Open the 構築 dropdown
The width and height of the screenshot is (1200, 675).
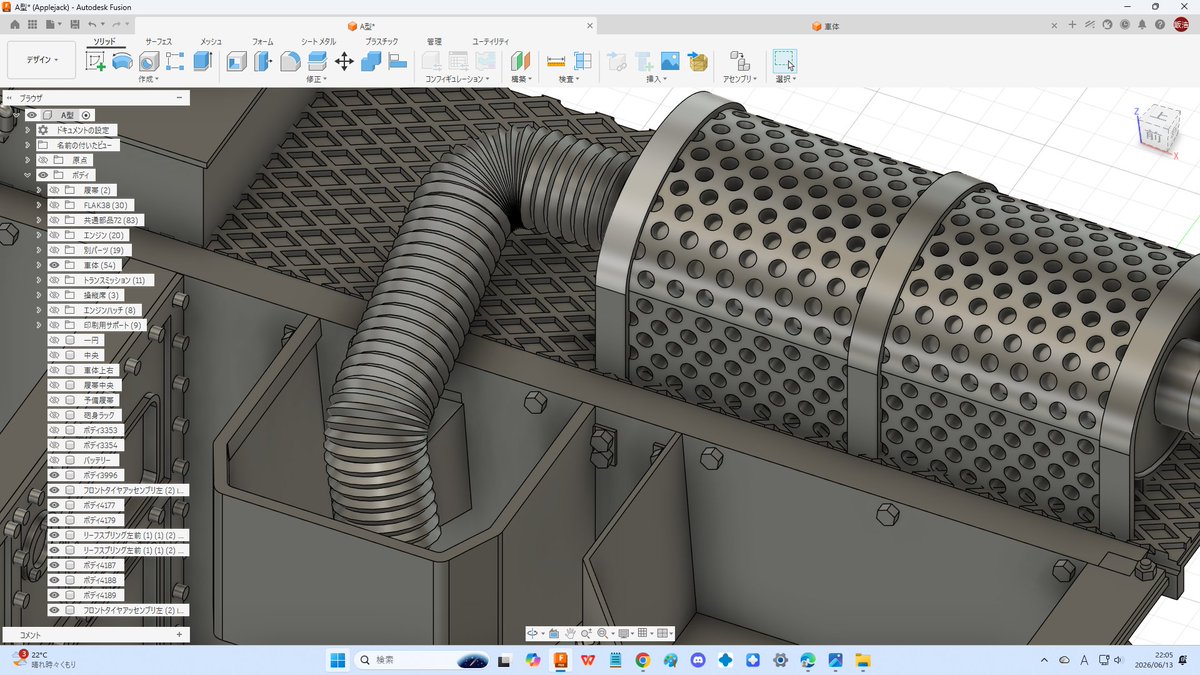point(521,79)
